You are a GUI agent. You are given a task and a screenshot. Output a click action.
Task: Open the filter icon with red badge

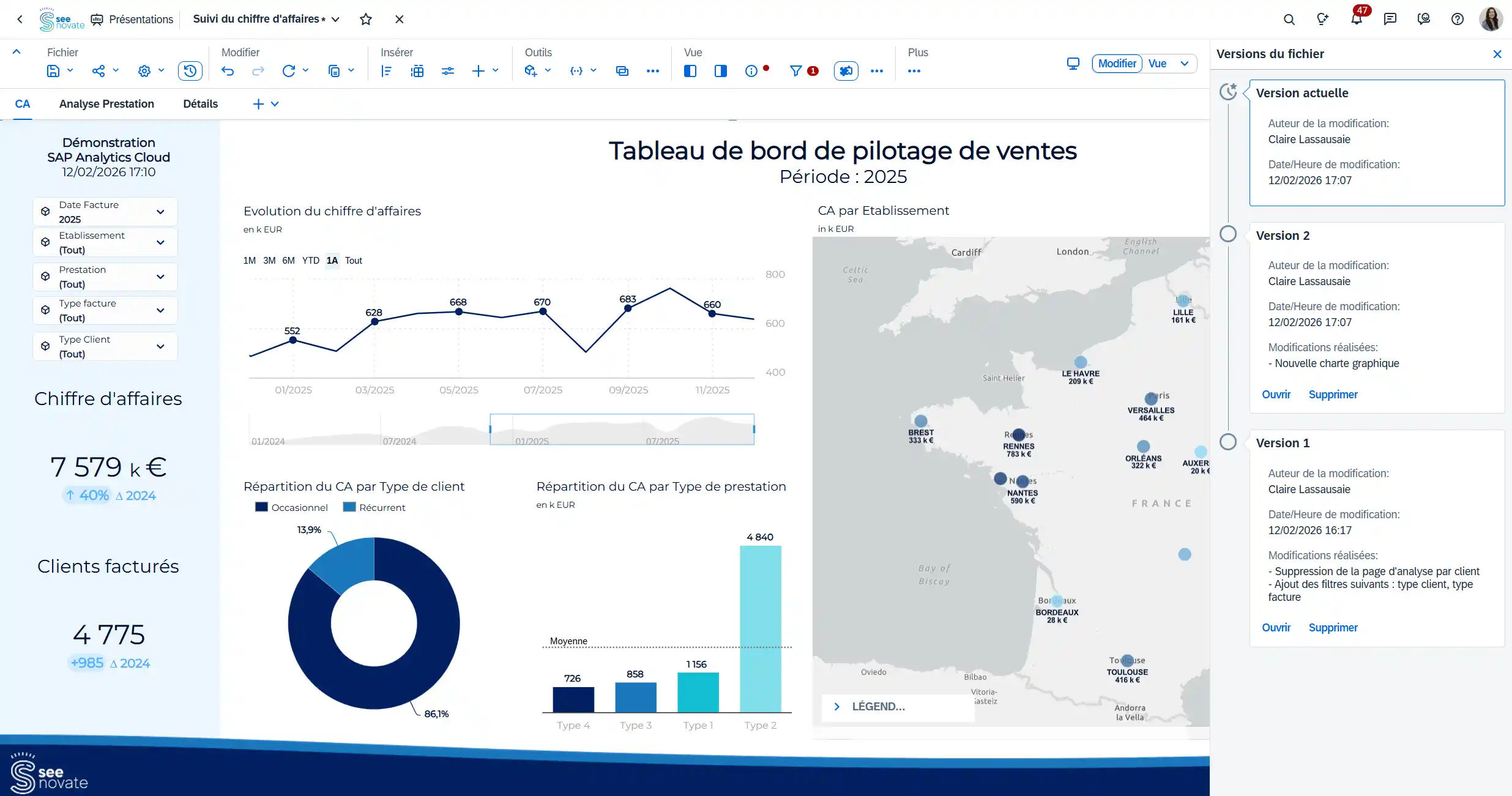[796, 71]
